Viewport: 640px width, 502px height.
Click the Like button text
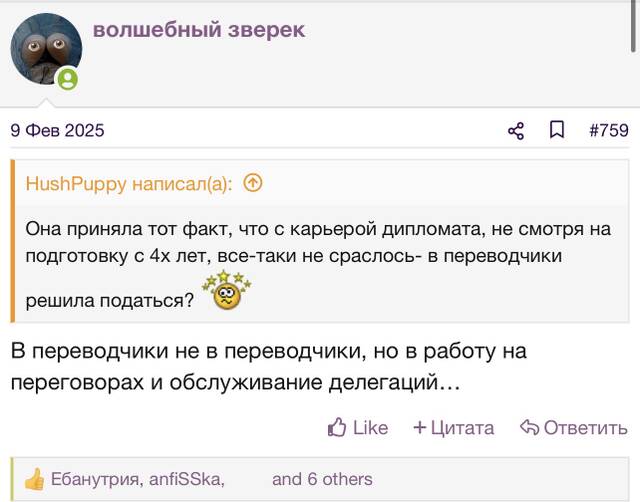(x=370, y=428)
